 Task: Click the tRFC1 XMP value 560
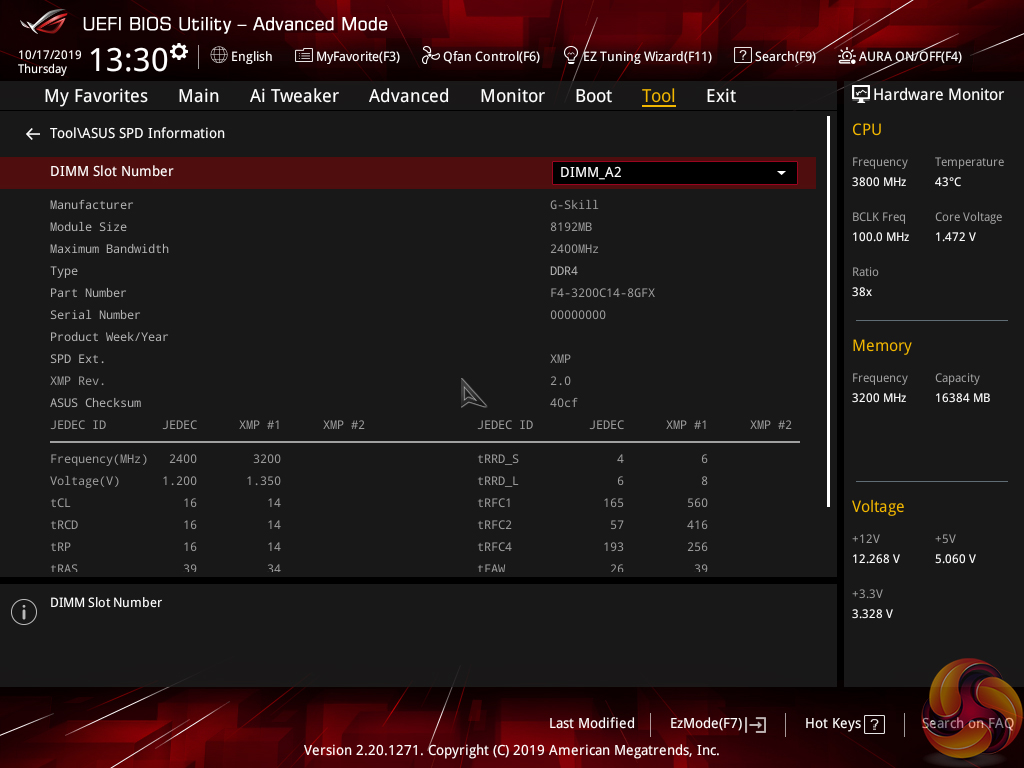point(697,503)
